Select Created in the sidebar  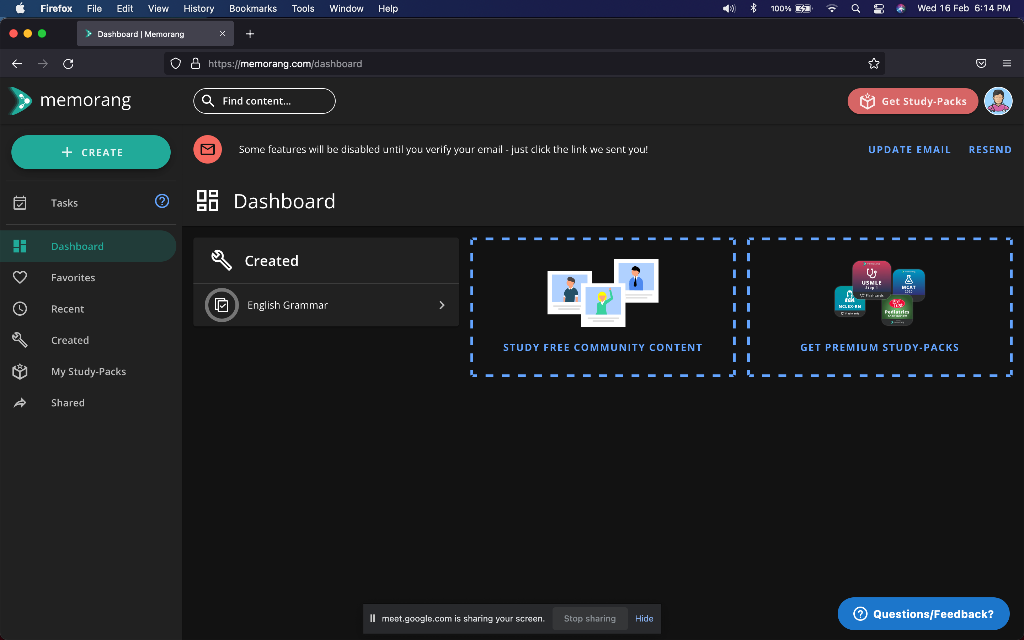coord(70,340)
